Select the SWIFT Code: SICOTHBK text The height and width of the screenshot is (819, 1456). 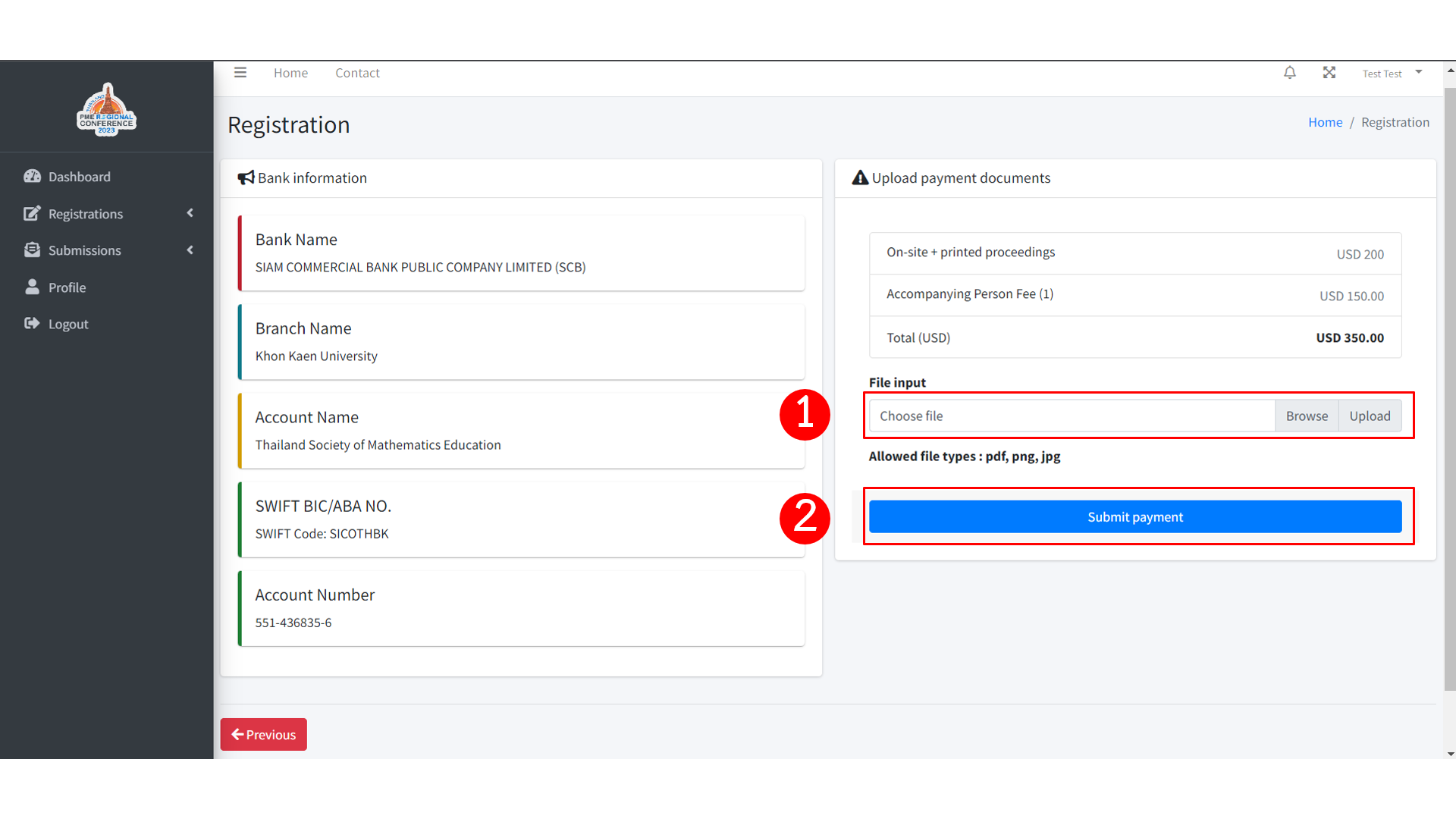pos(322,534)
